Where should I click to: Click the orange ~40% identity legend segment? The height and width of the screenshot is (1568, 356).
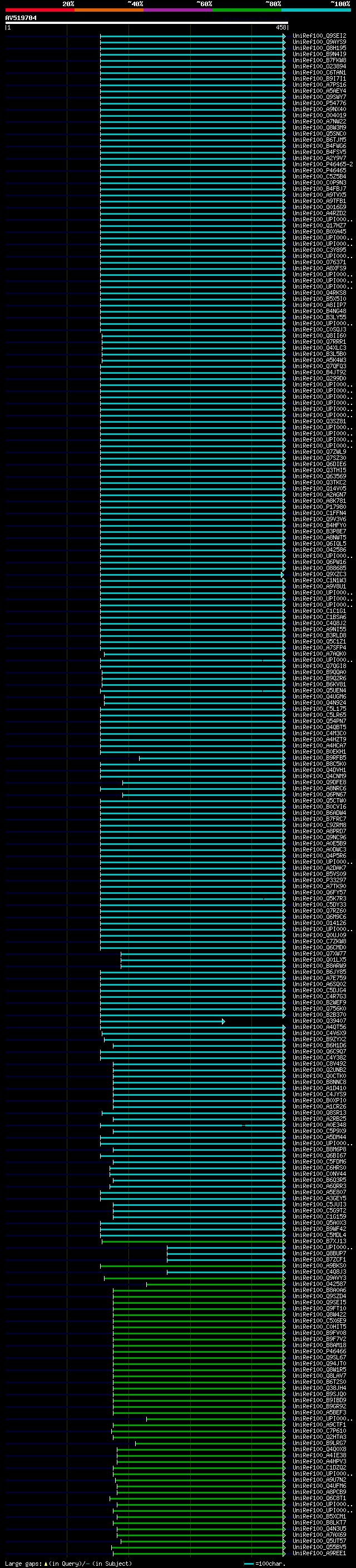coord(109,10)
